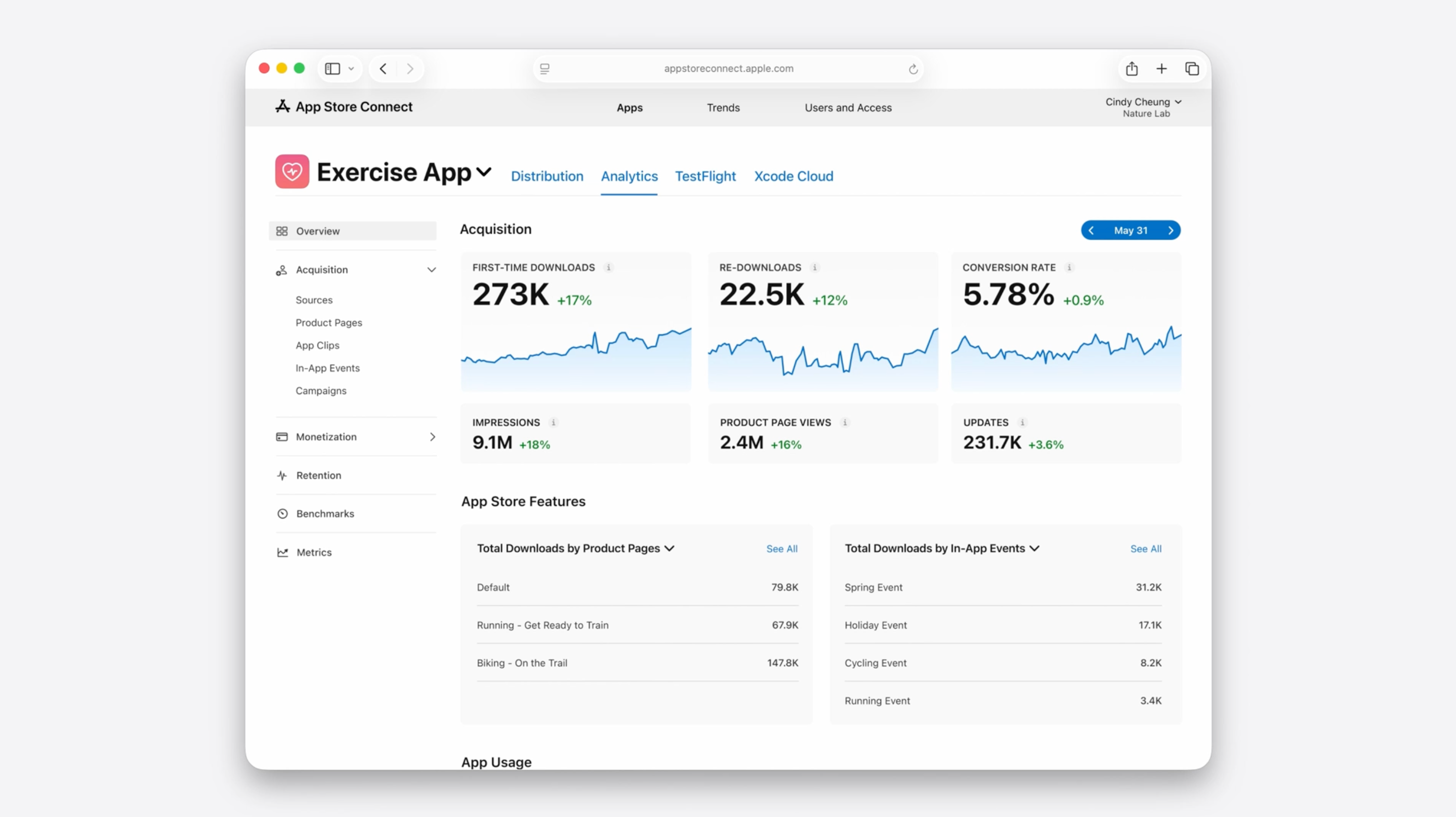Click info icon beside Conversion Rate
This screenshot has height=817, width=1456.
point(1069,267)
